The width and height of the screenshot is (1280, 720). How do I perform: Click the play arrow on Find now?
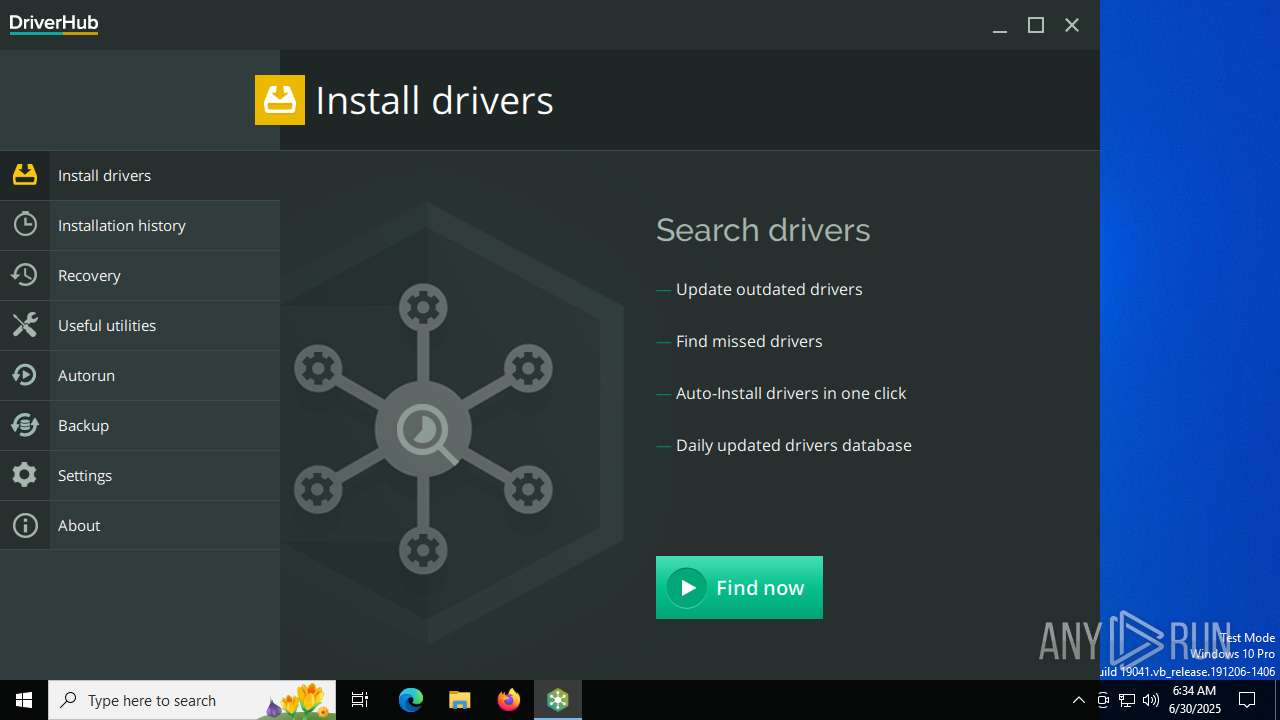(x=687, y=588)
